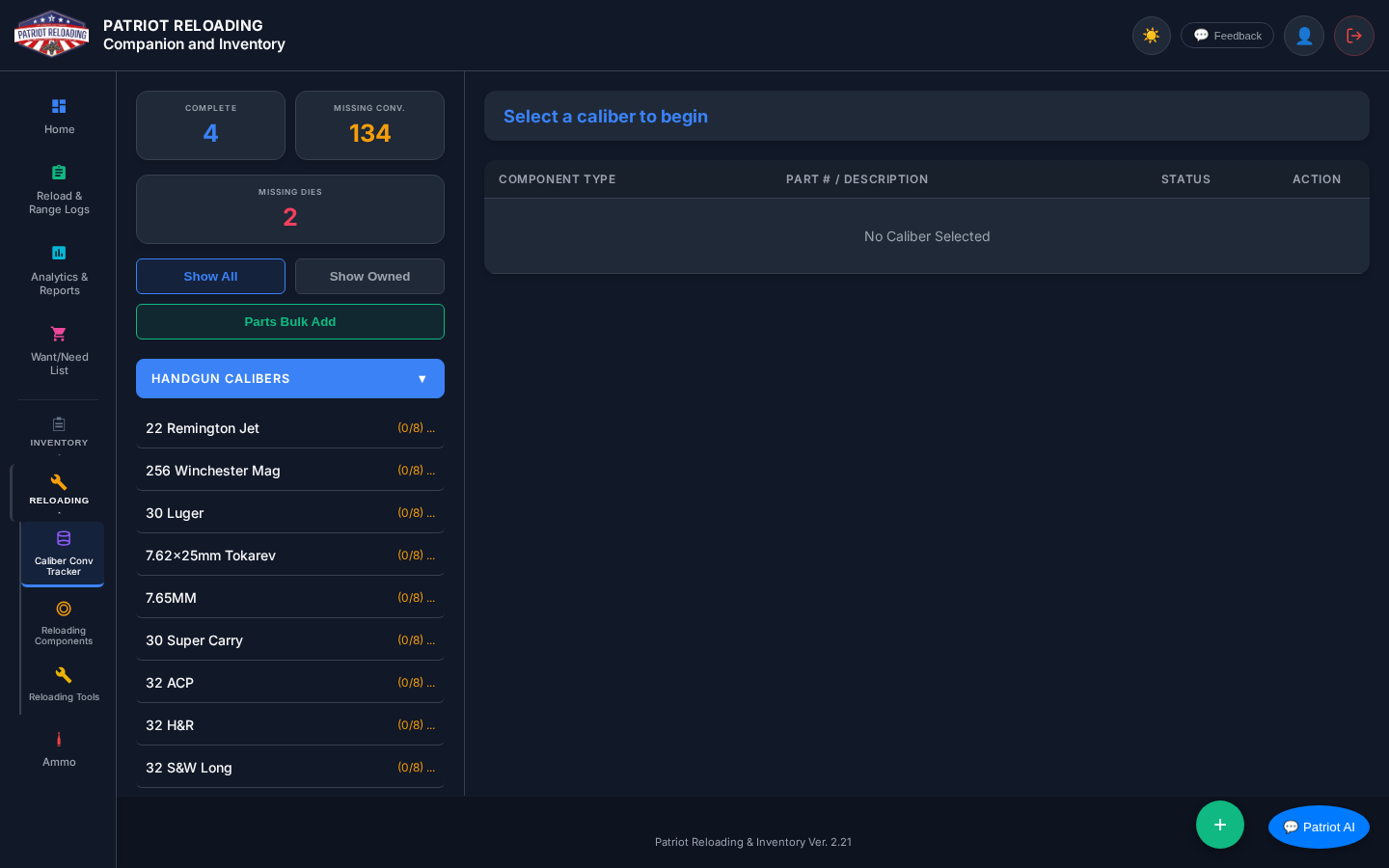Click the Component Type column header

tap(557, 179)
